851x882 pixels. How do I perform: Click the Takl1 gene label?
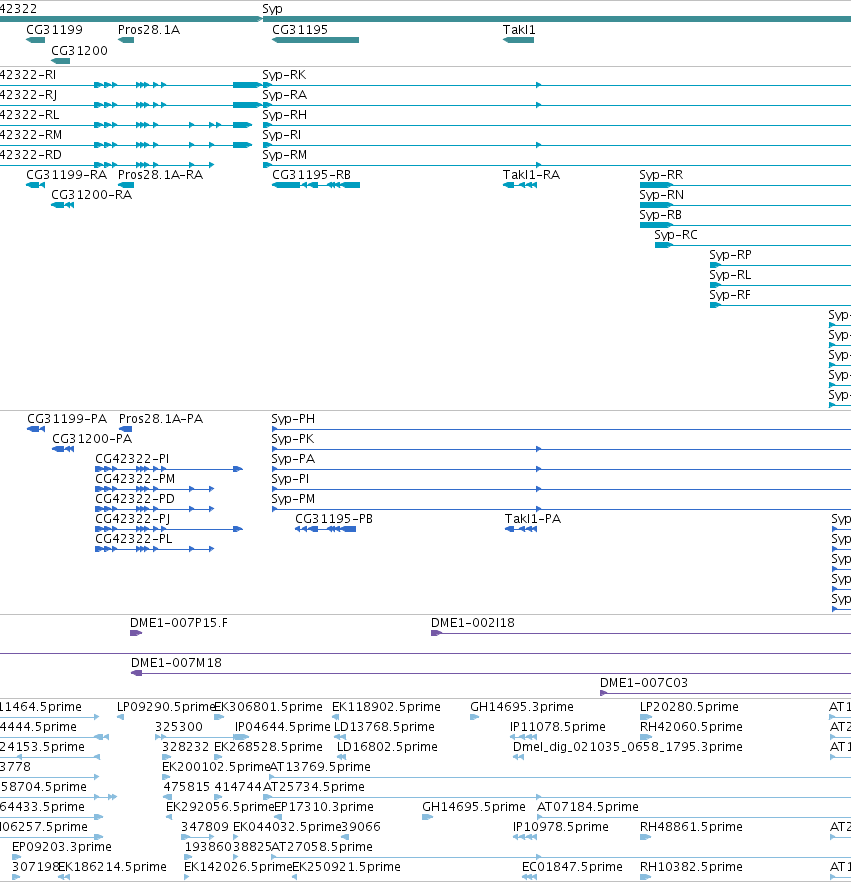[519, 30]
